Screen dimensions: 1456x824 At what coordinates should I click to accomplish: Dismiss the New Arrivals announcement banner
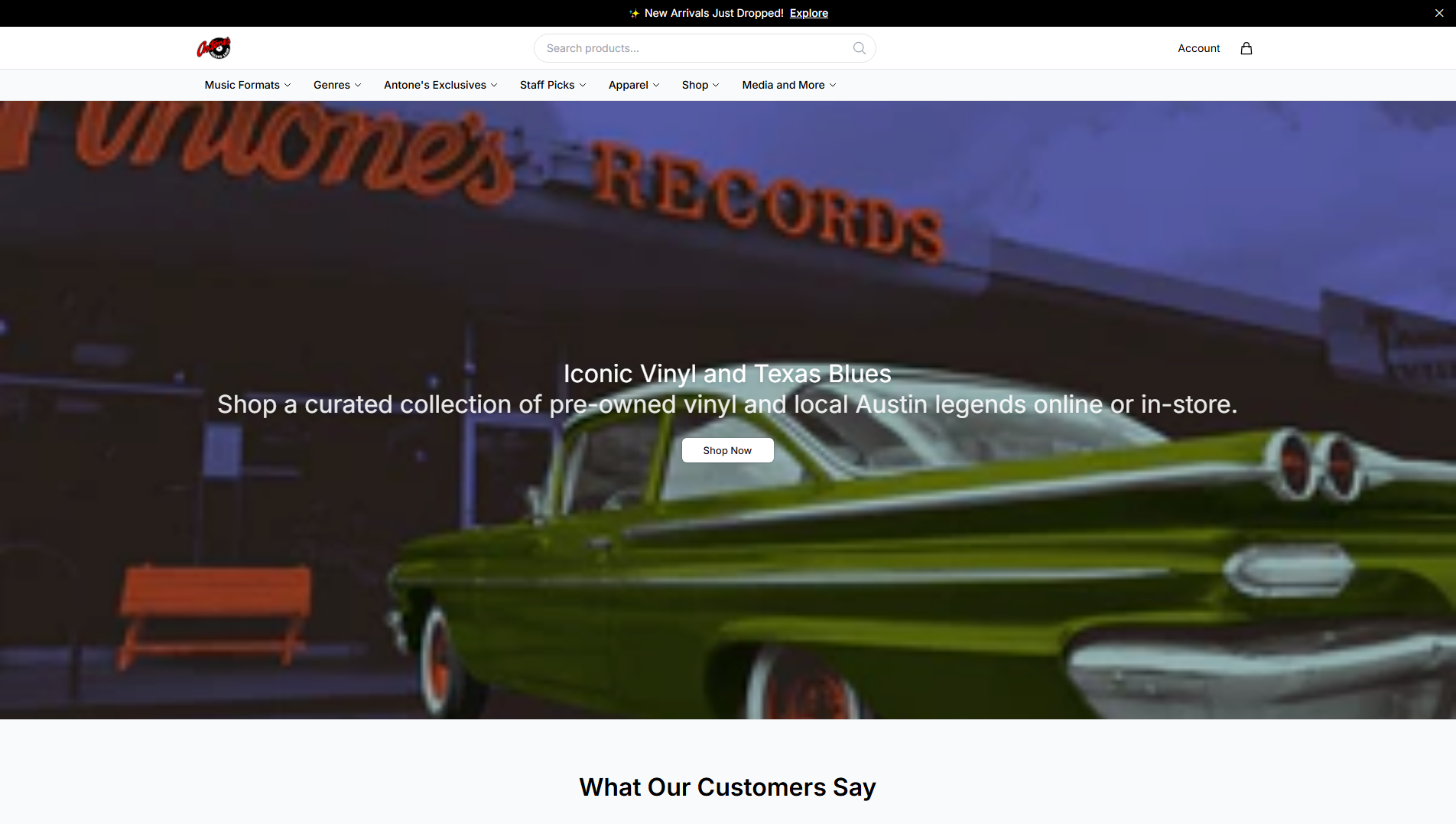[1438, 13]
